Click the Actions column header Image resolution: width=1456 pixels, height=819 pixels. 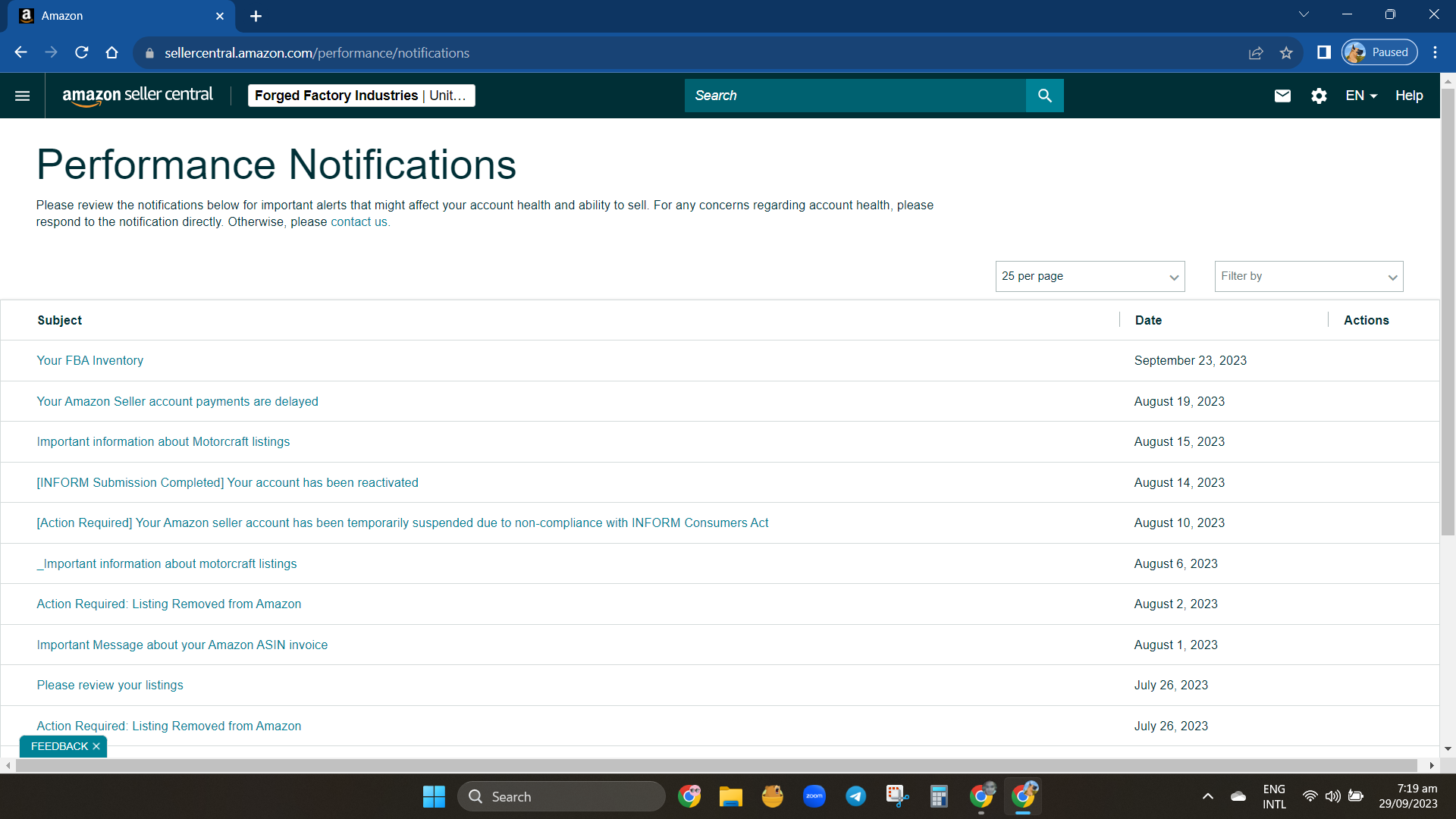1367,320
